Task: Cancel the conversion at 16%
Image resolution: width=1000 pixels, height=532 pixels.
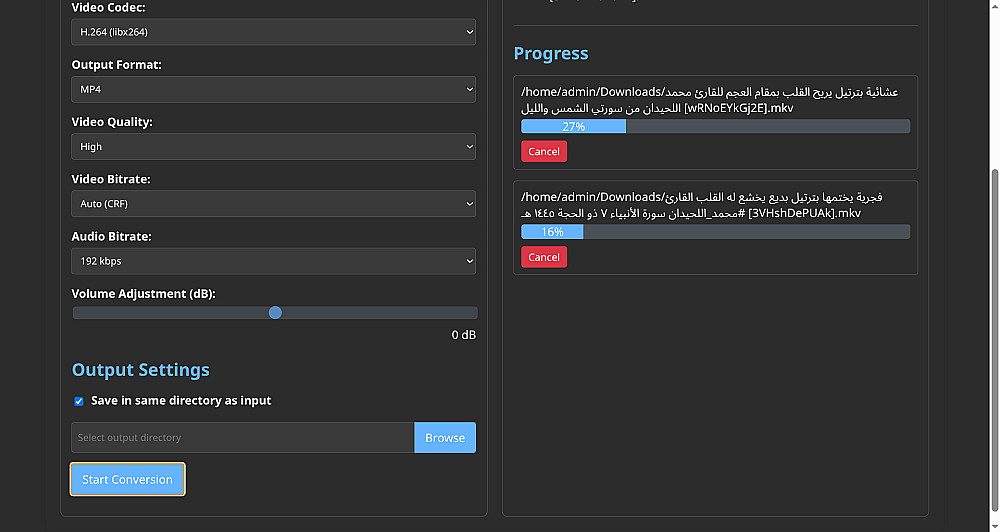Action: click(544, 257)
